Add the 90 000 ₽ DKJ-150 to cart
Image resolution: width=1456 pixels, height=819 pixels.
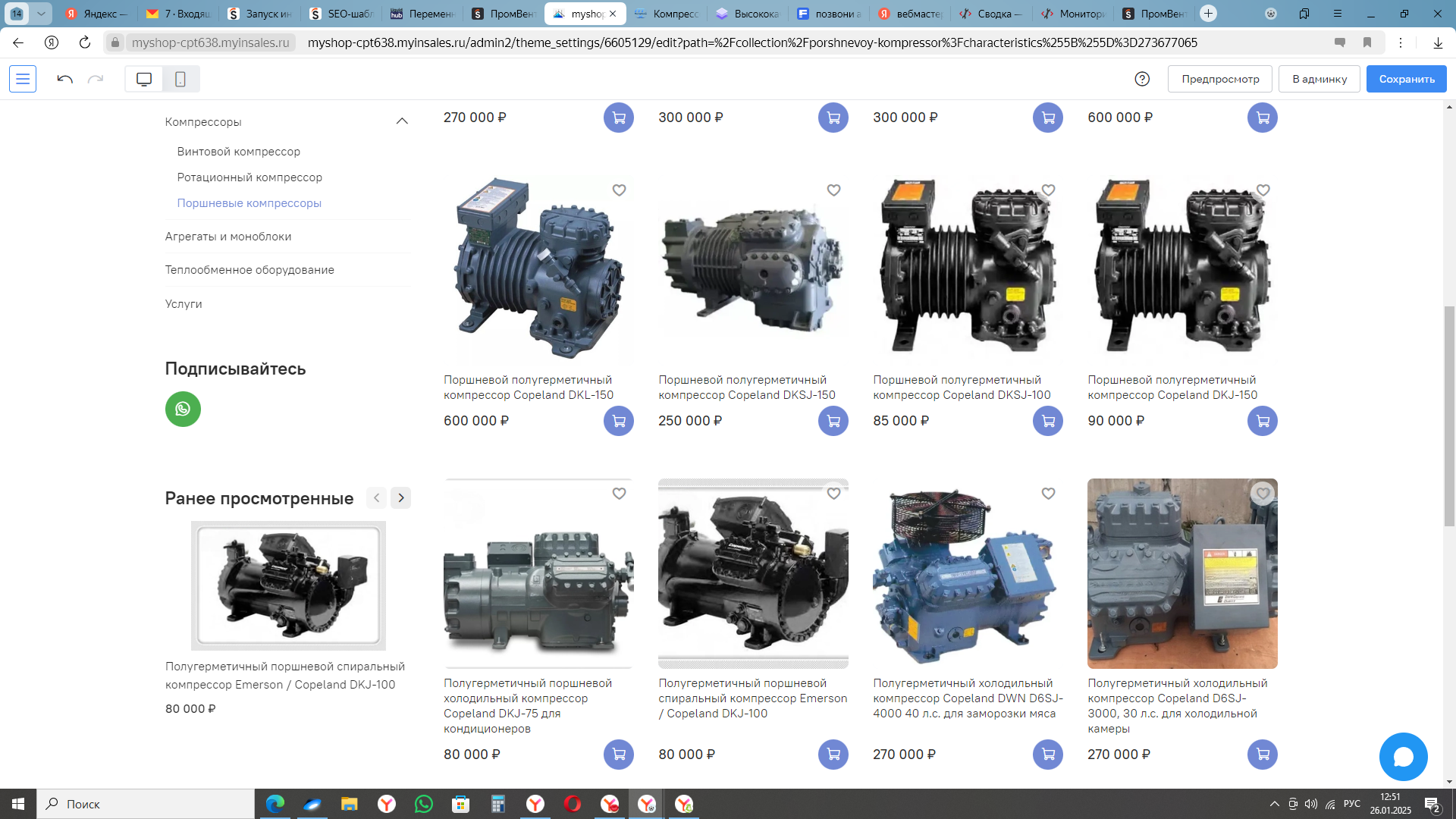click(x=1262, y=421)
